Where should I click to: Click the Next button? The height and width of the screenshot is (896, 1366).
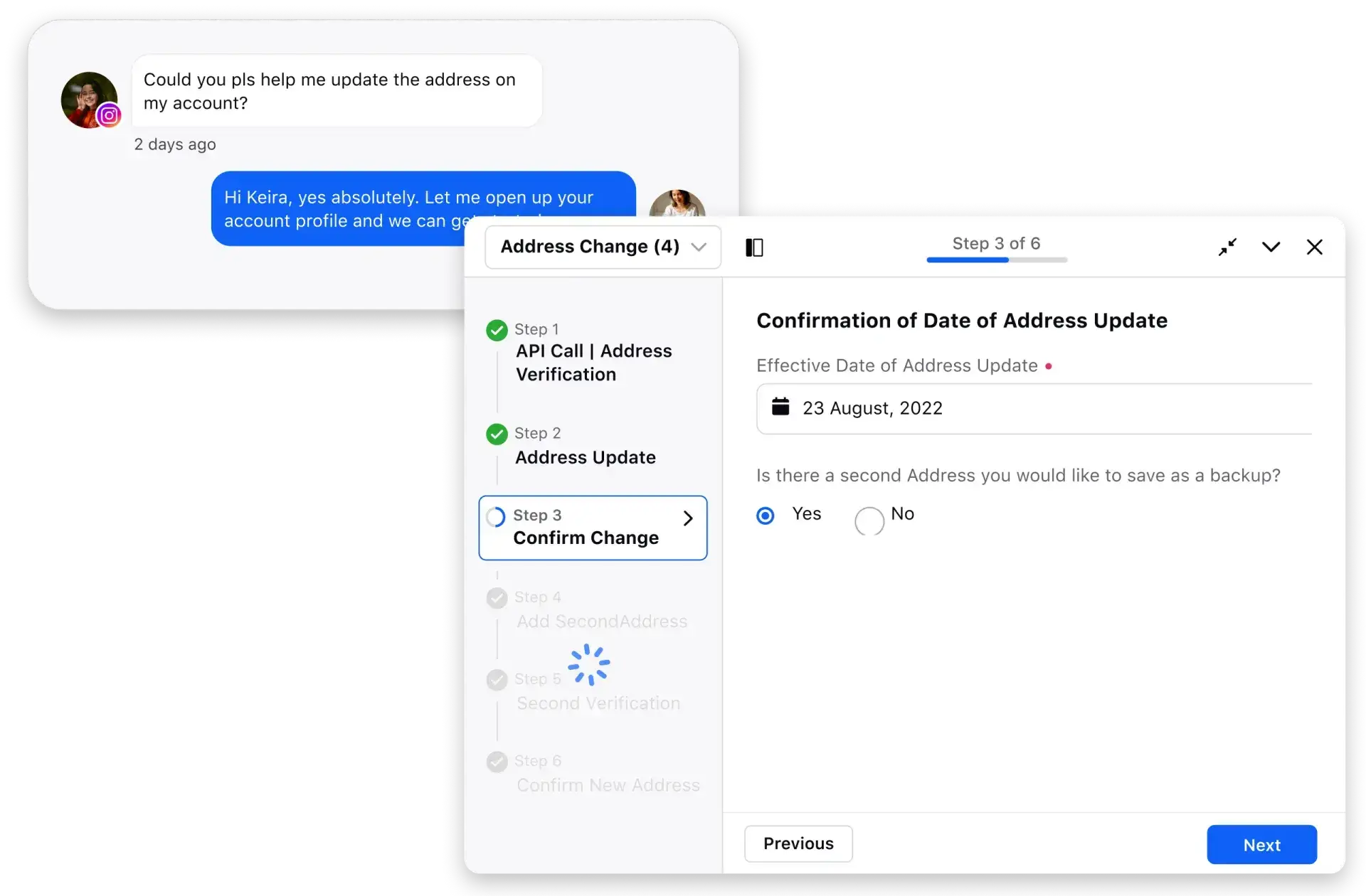tap(1261, 844)
